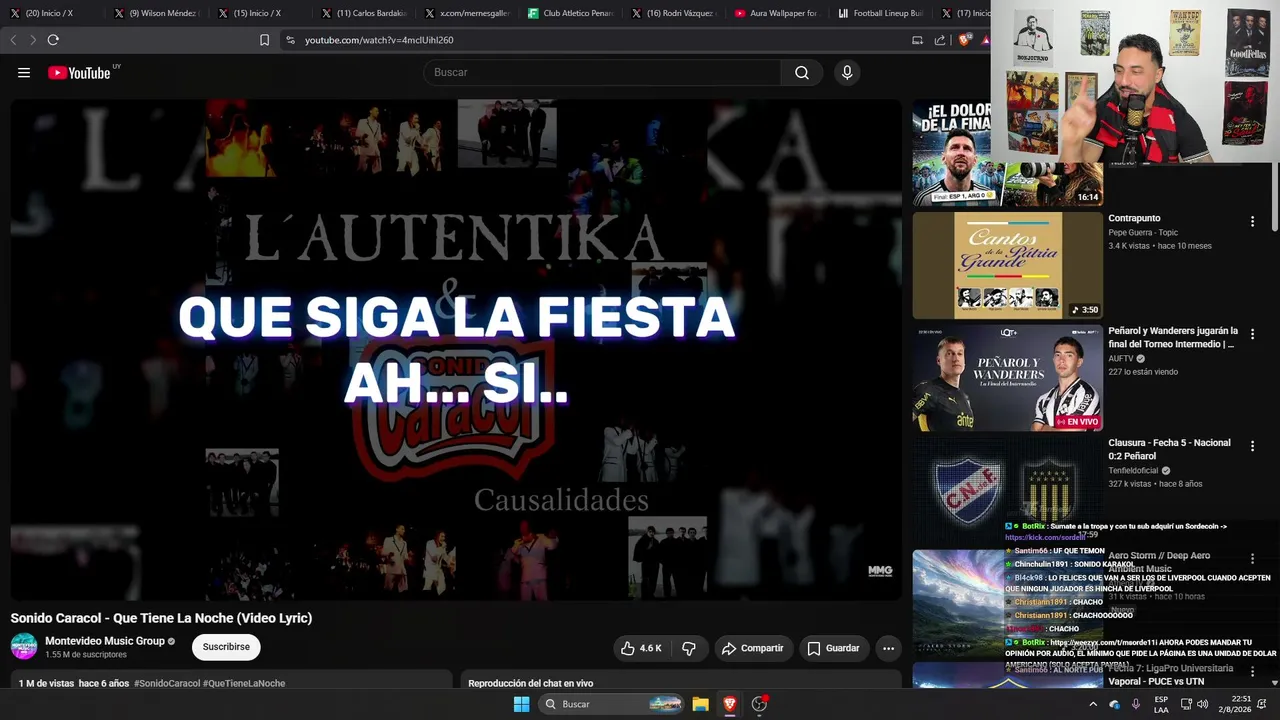1280x720 pixels.
Task: Open the AUFTV channel link
Action: (x=1121, y=358)
